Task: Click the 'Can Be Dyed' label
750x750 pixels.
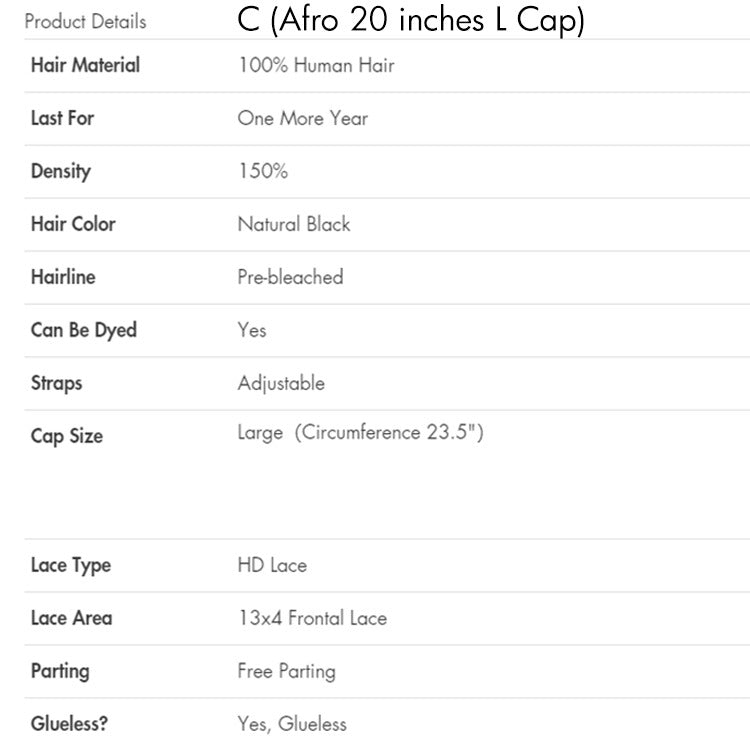Action: click(x=84, y=330)
